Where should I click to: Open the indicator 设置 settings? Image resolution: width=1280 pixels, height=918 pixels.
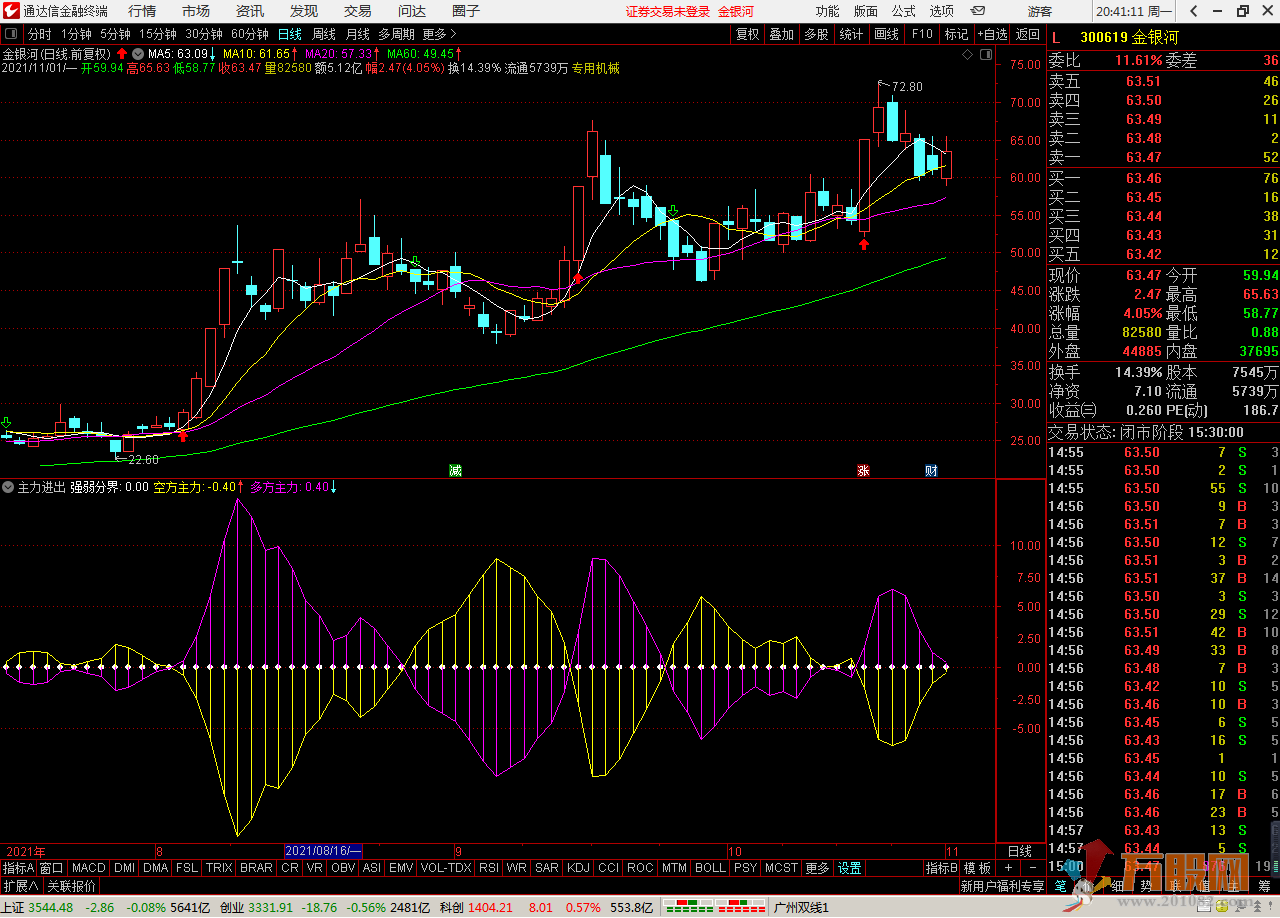850,868
